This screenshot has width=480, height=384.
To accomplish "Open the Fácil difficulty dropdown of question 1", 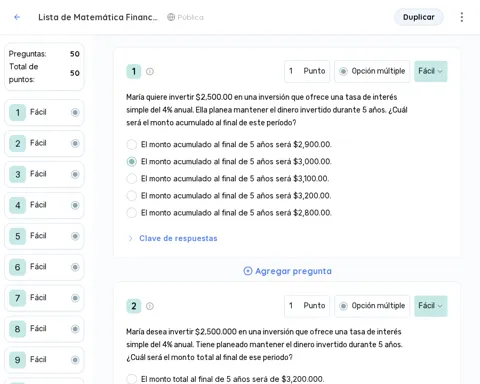I will coord(431,71).
